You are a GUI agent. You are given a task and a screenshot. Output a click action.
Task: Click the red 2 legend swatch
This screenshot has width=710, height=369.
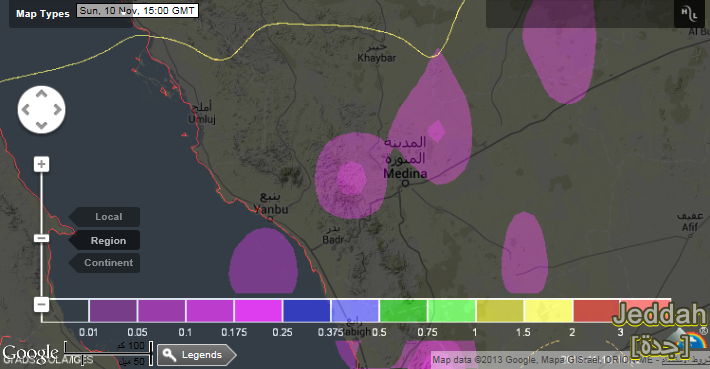tap(596, 311)
